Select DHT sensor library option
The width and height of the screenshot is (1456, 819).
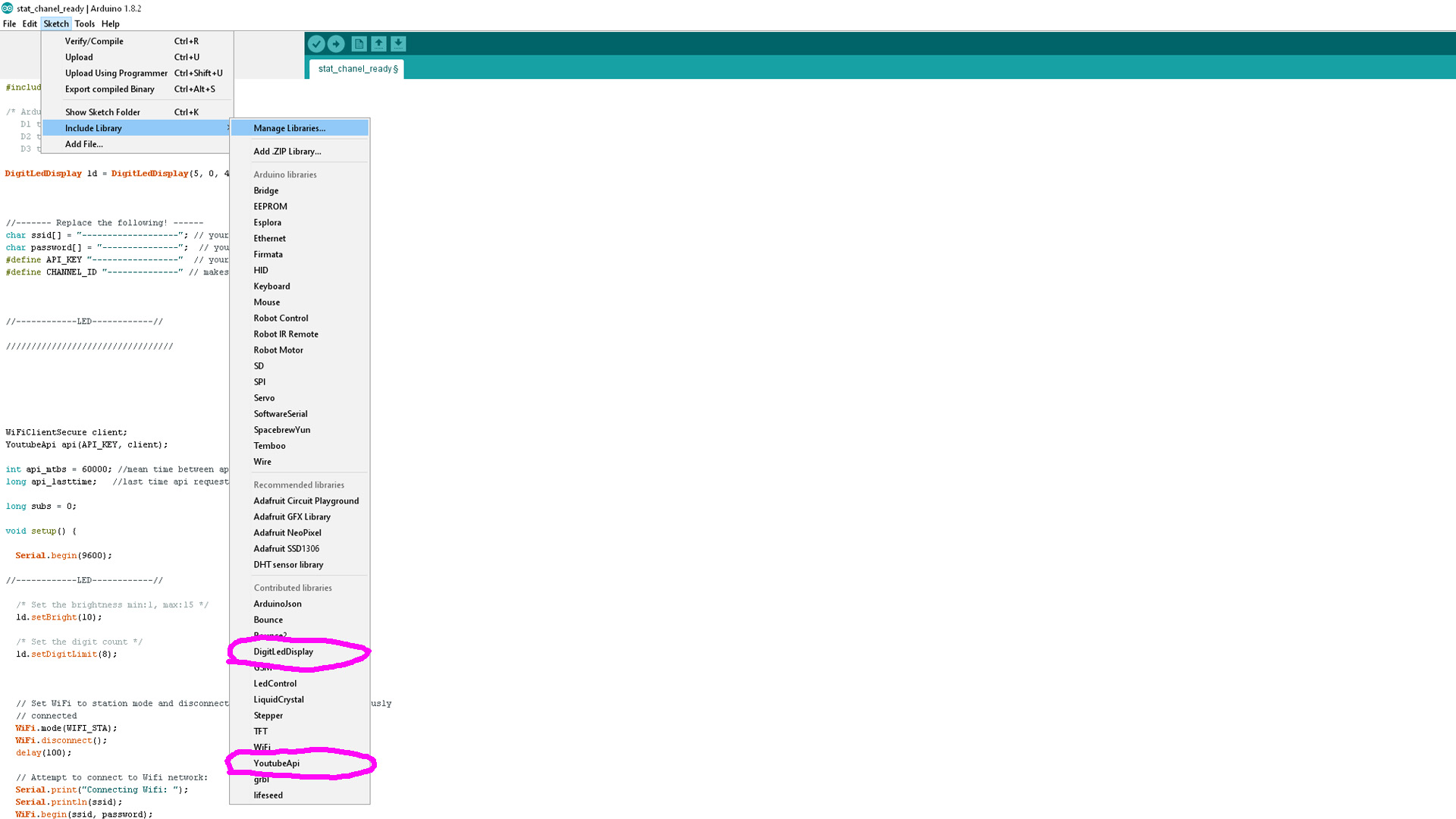click(288, 564)
